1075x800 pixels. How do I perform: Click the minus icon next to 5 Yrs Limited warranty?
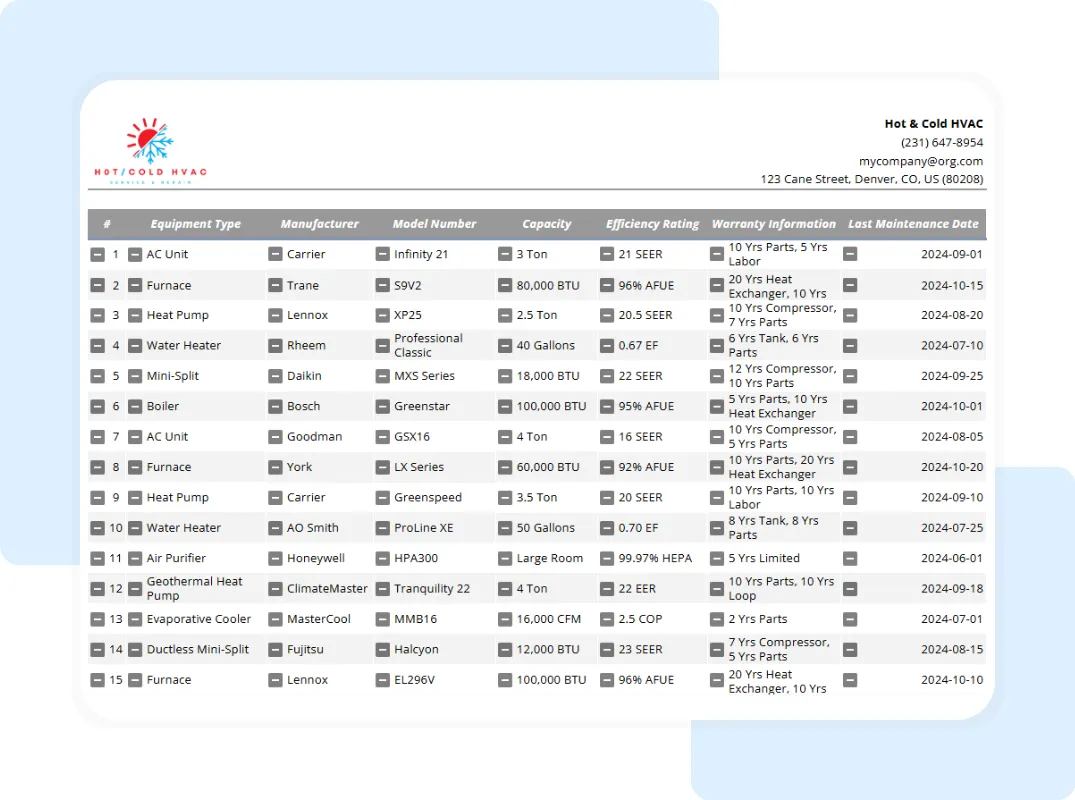click(x=717, y=558)
